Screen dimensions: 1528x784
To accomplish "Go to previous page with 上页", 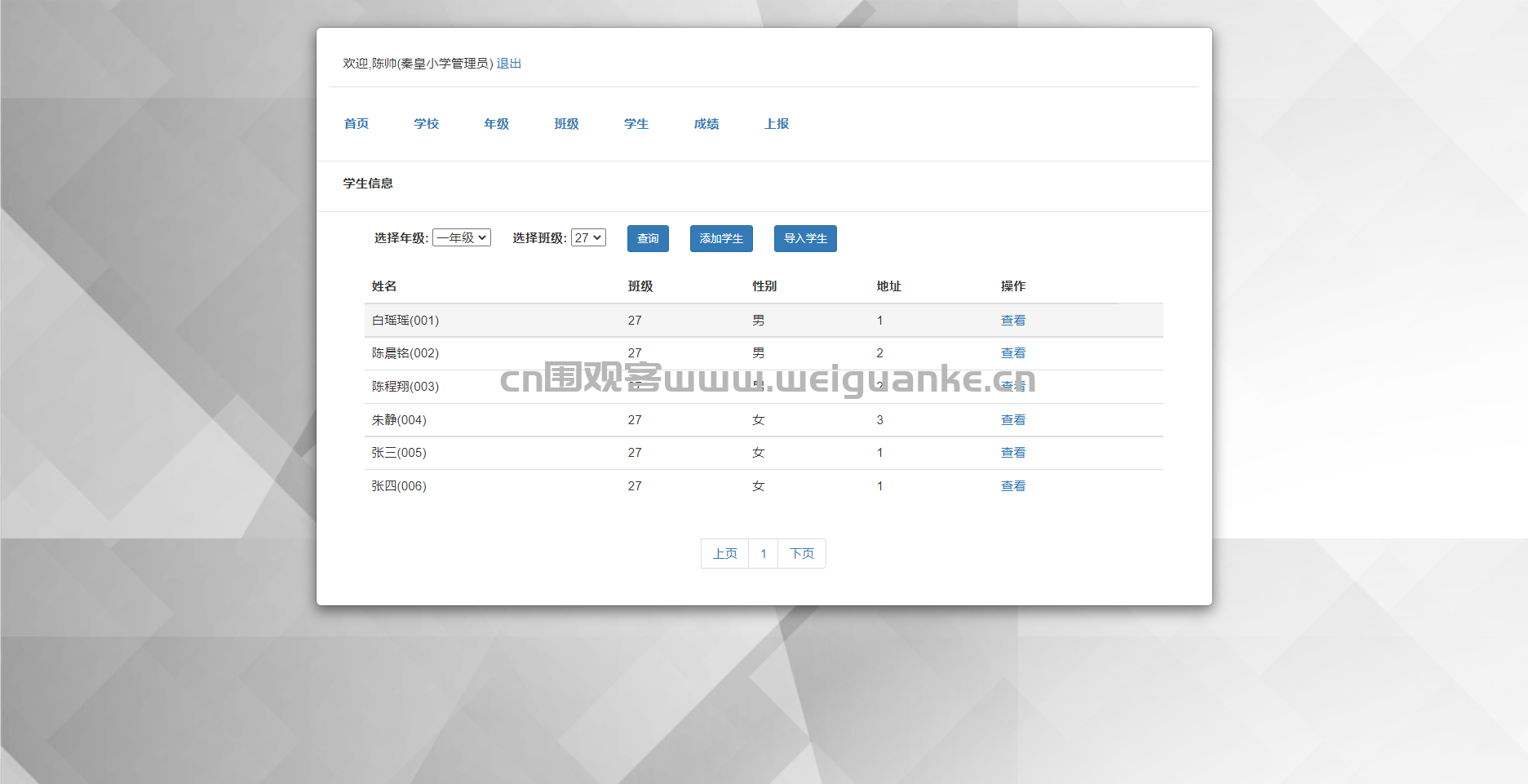I will [724, 554].
